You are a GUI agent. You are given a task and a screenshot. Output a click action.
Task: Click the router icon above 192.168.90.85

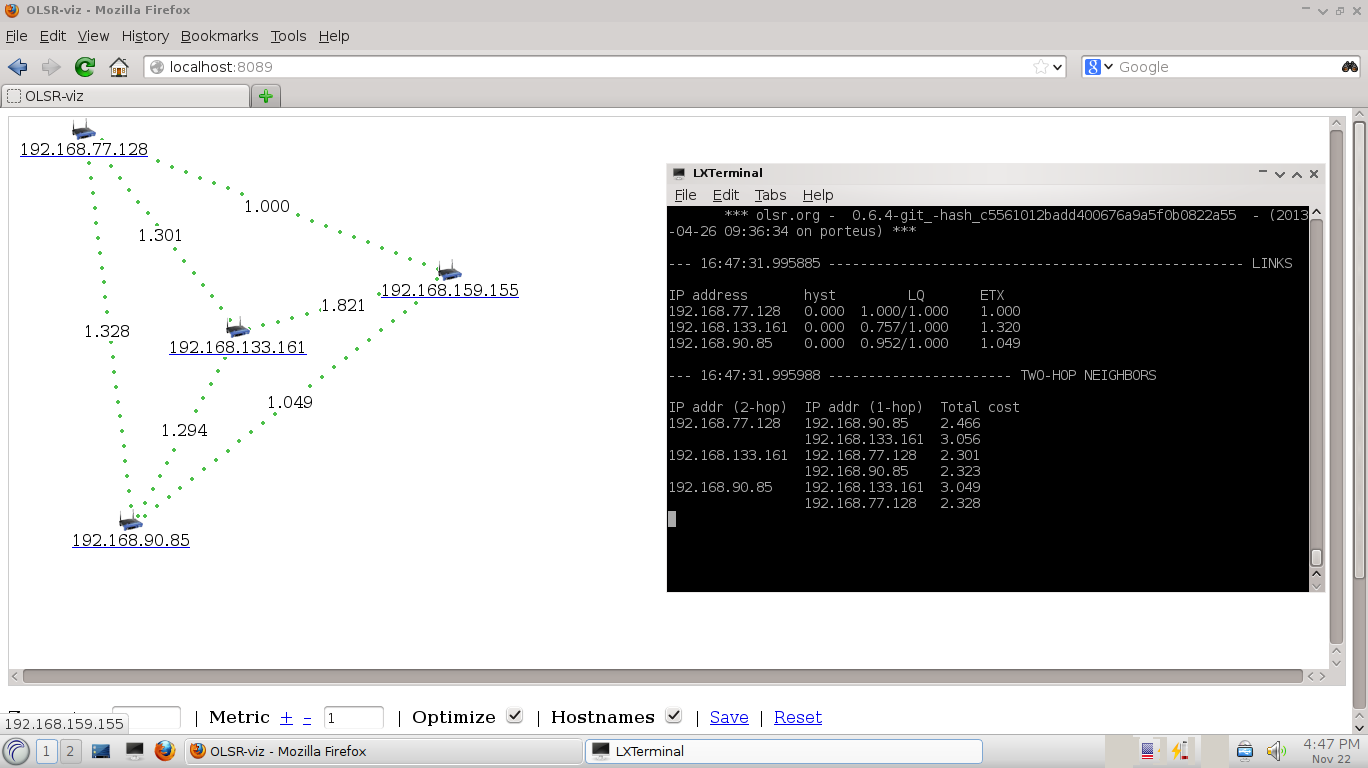(131, 521)
